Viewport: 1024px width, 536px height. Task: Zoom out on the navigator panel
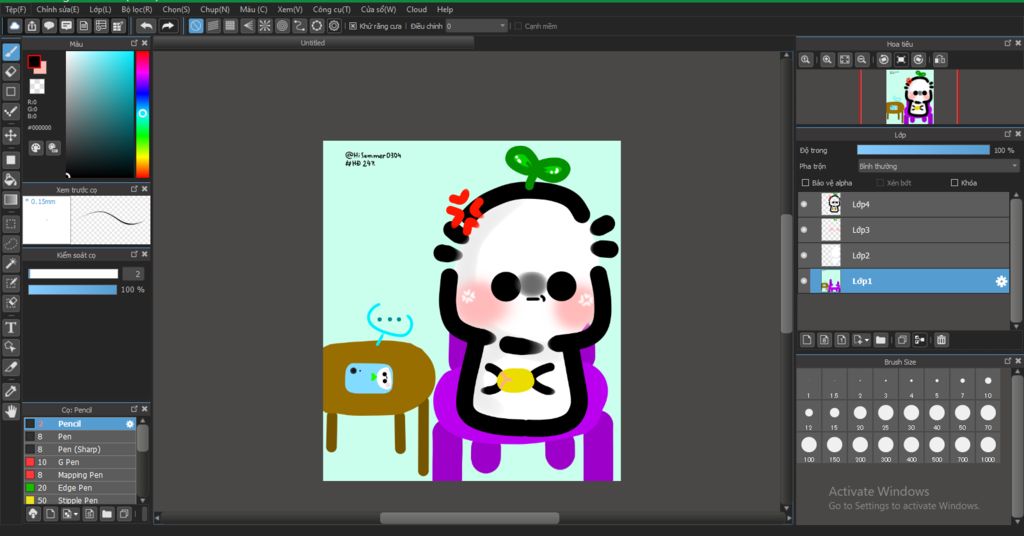click(862, 59)
